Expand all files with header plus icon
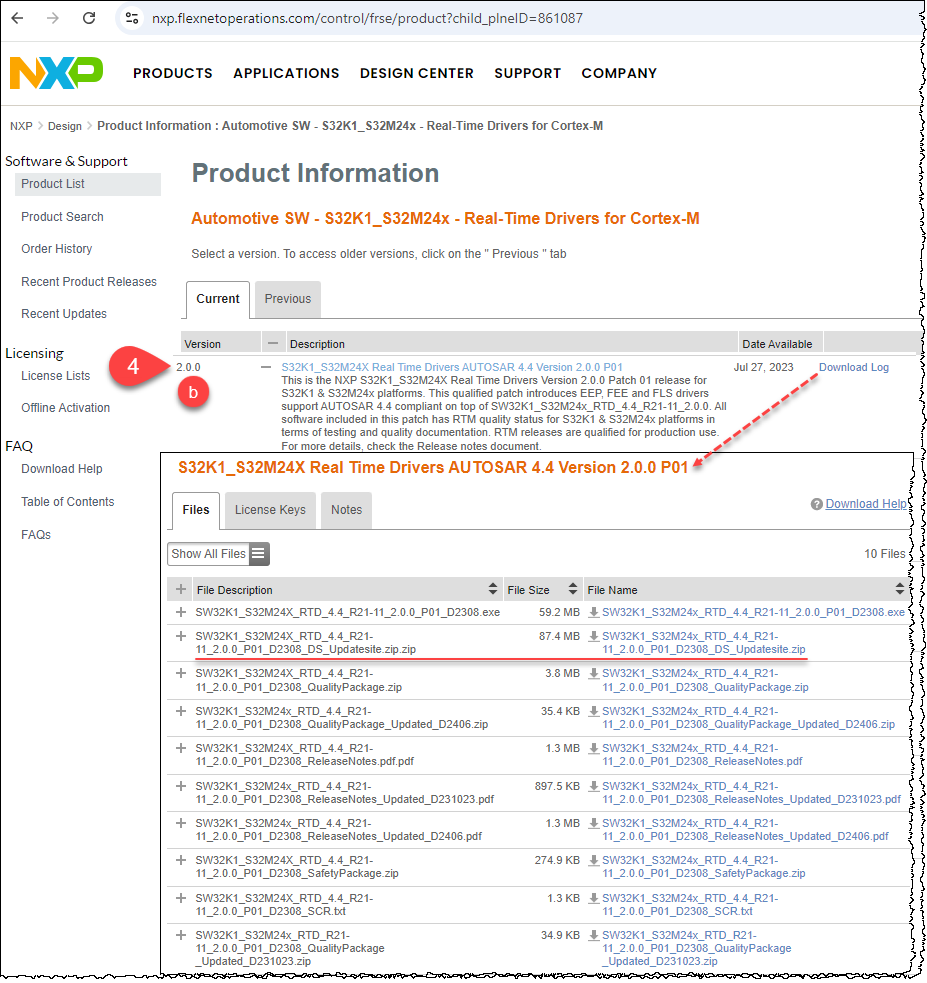Viewport: 927px width, 983px height. click(181, 589)
